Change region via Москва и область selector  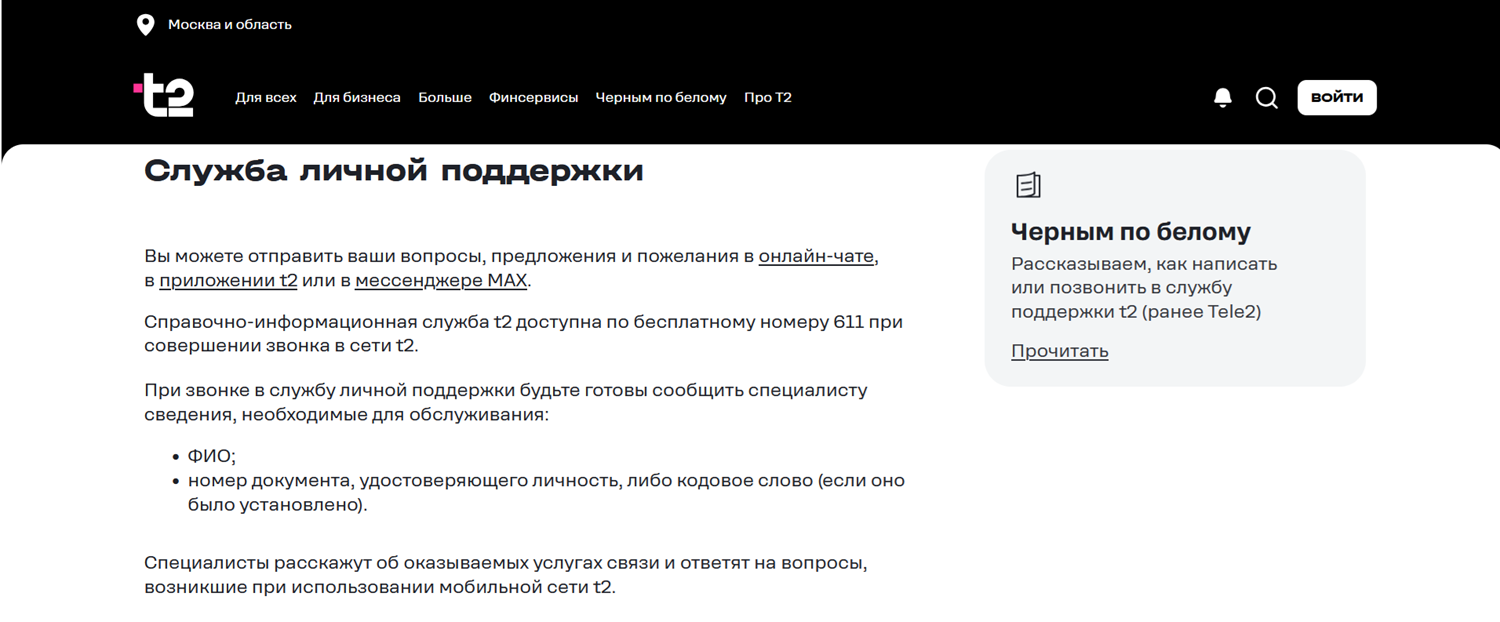pyautogui.click(x=231, y=24)
